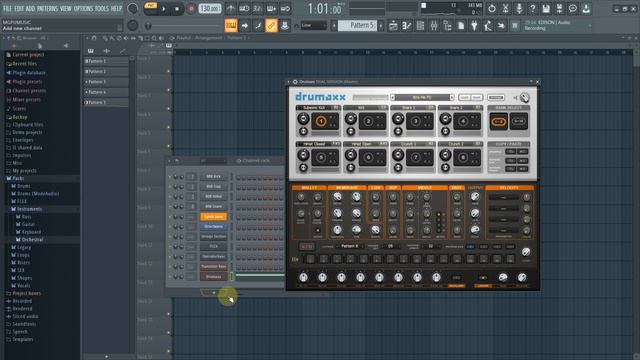Enable the countdown before recording icon
The width and height of the screenshot is (640, 360).
click(258, 9)
